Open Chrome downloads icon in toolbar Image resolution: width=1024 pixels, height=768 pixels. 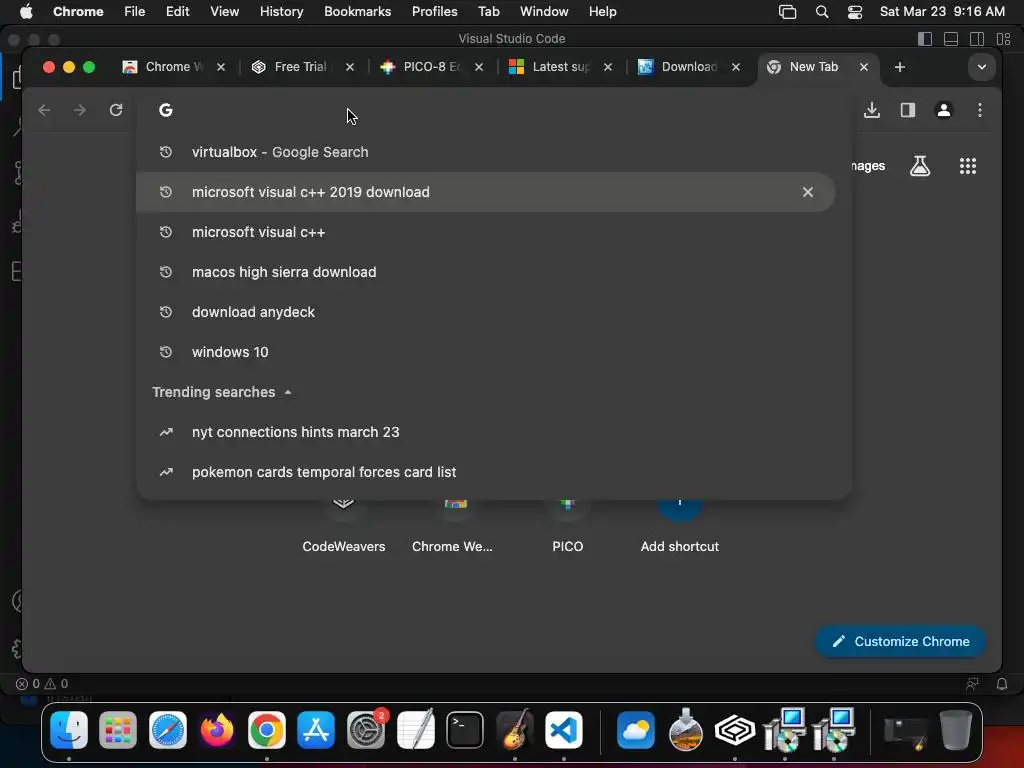[x=871, y=110]
